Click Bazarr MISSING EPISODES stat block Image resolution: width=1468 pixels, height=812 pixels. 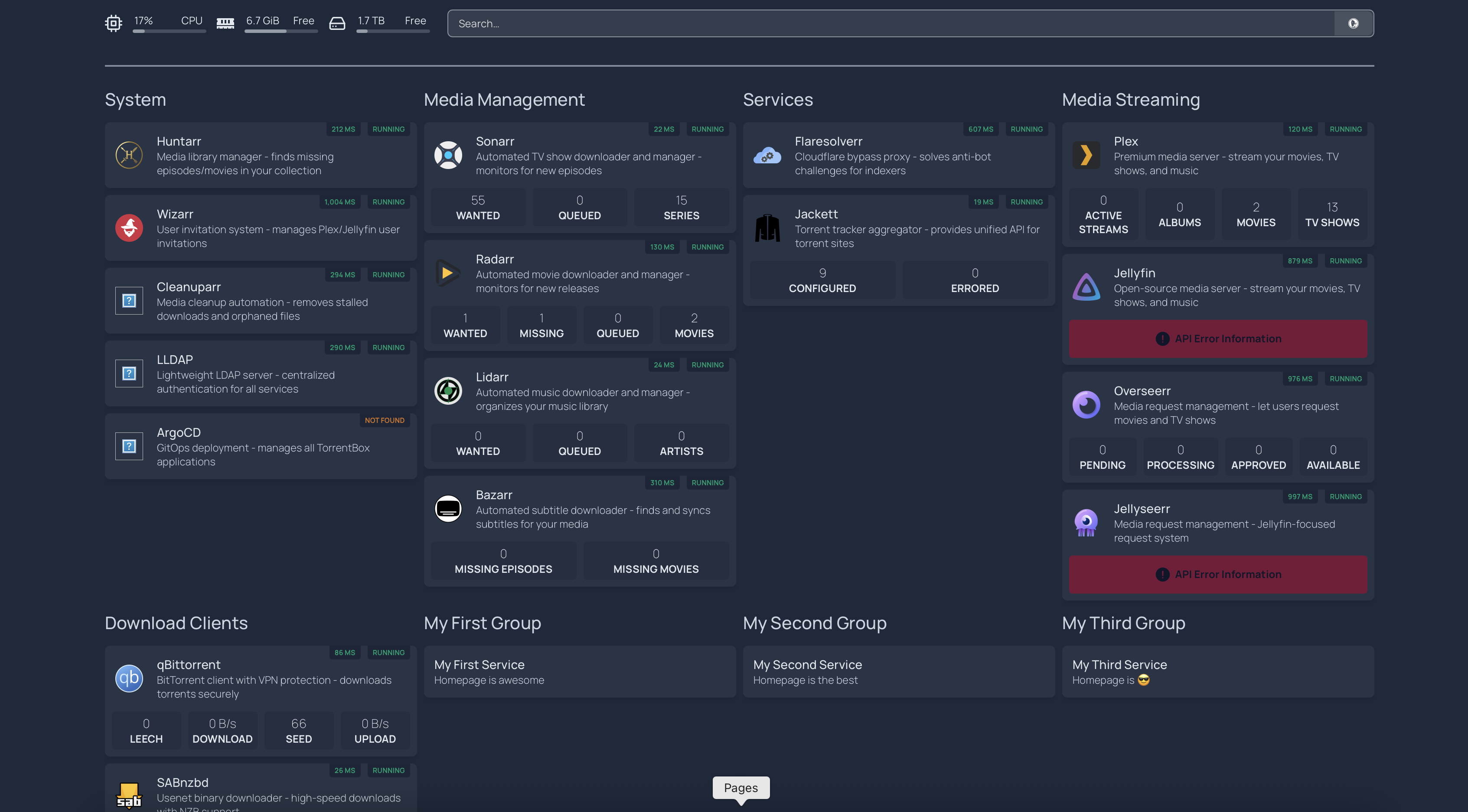(503, 561)
